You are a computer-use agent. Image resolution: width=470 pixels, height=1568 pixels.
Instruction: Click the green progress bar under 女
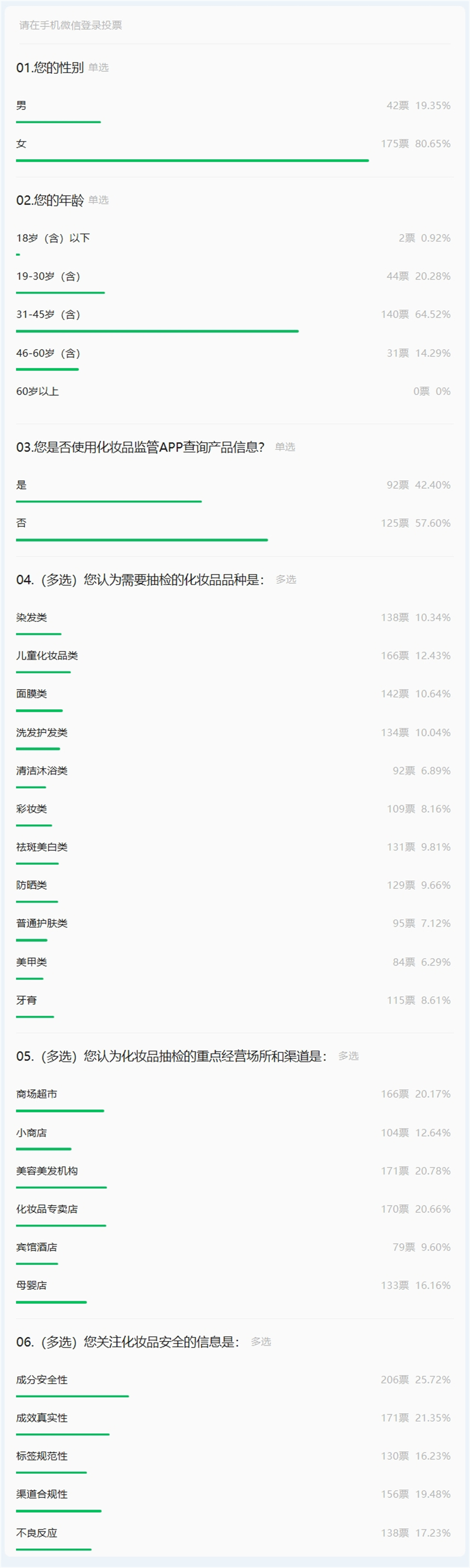[192, 161]
